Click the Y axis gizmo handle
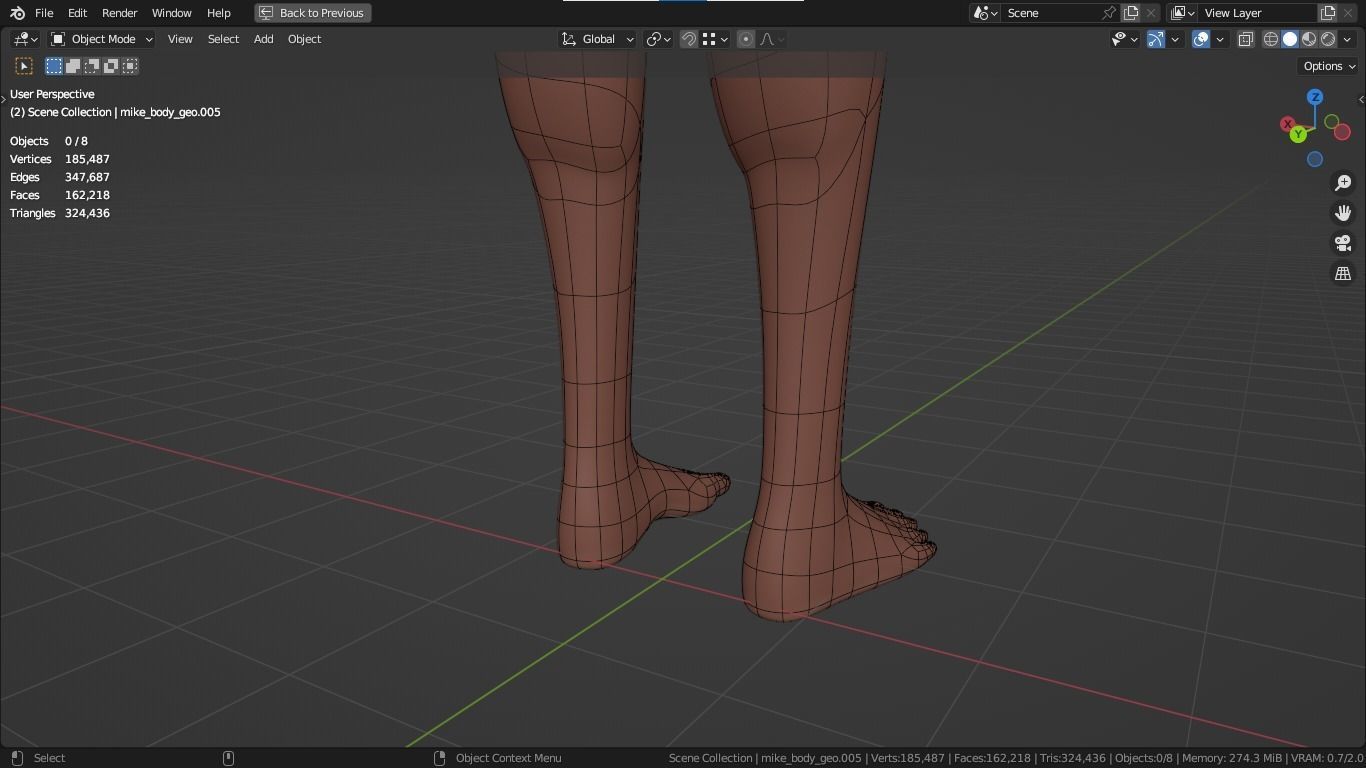Image resolution: width=1366 pixels, height=768 pixels. 1298,134
